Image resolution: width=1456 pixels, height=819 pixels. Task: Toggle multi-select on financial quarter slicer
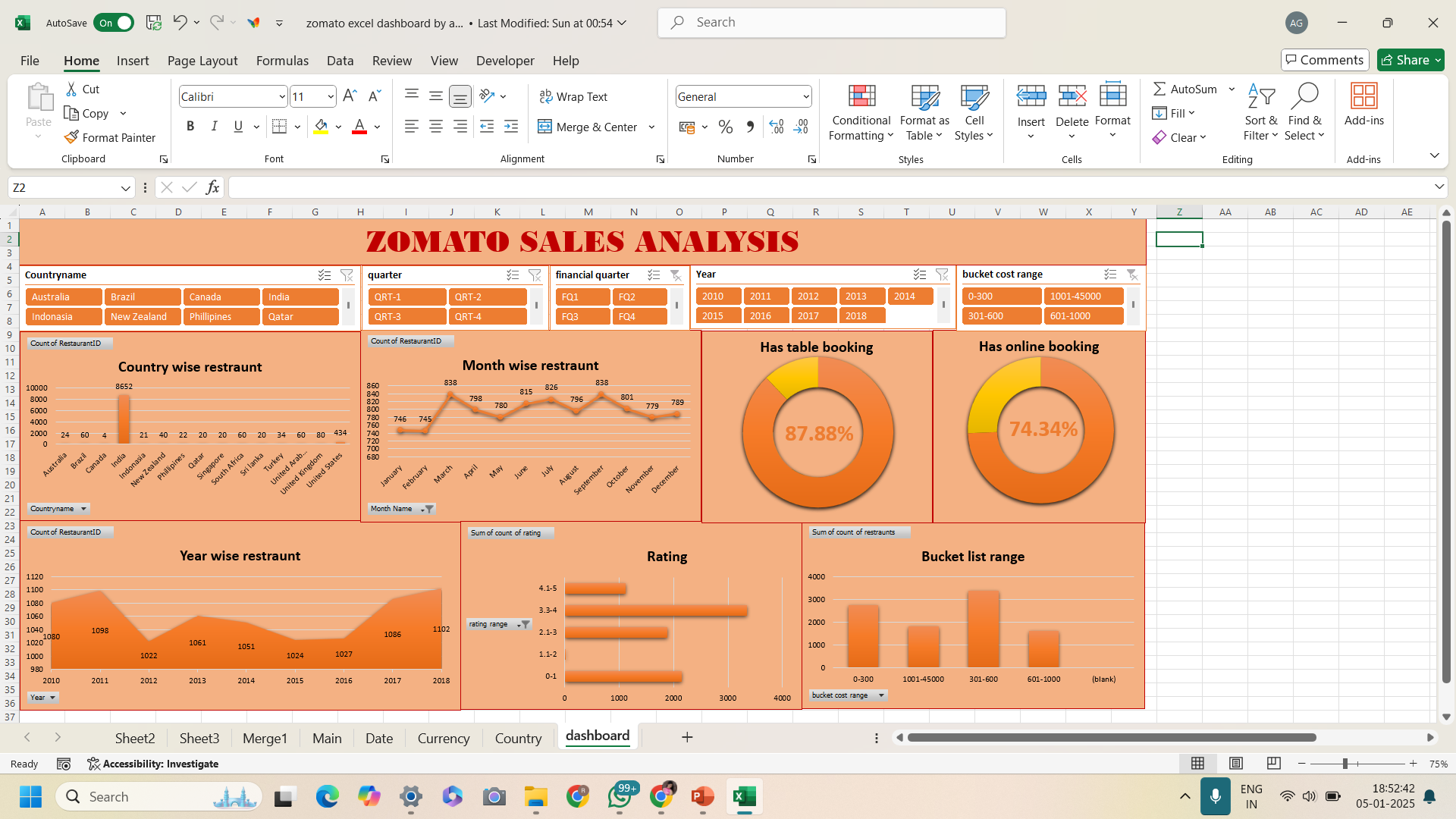[654, 275]
